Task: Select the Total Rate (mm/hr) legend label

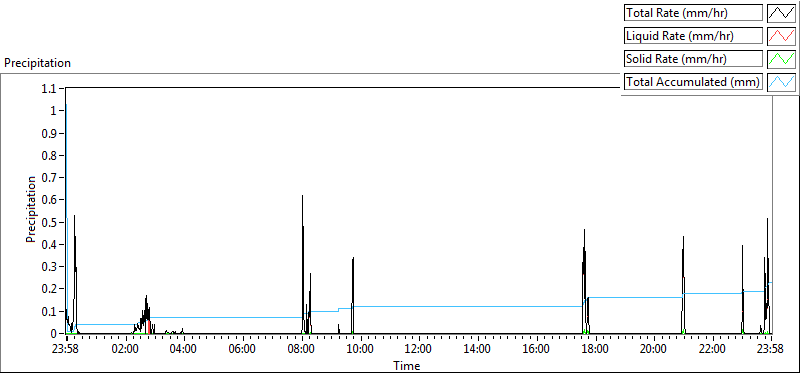Action: (x=693, y=13)
